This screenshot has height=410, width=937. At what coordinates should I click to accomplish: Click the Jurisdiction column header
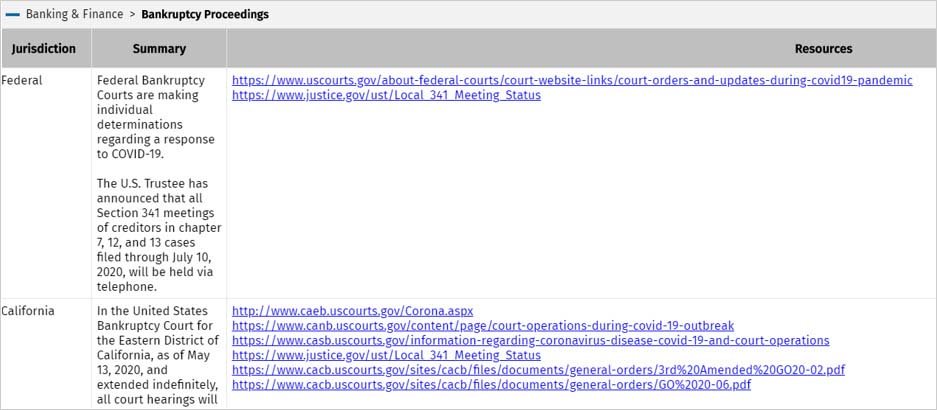pos(44,49)
